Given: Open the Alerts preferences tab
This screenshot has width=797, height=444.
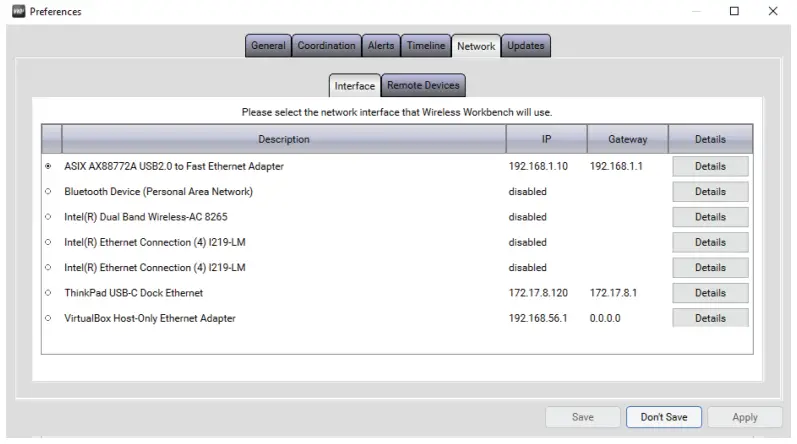Looking at the screenshot, I should click(381, 46).
